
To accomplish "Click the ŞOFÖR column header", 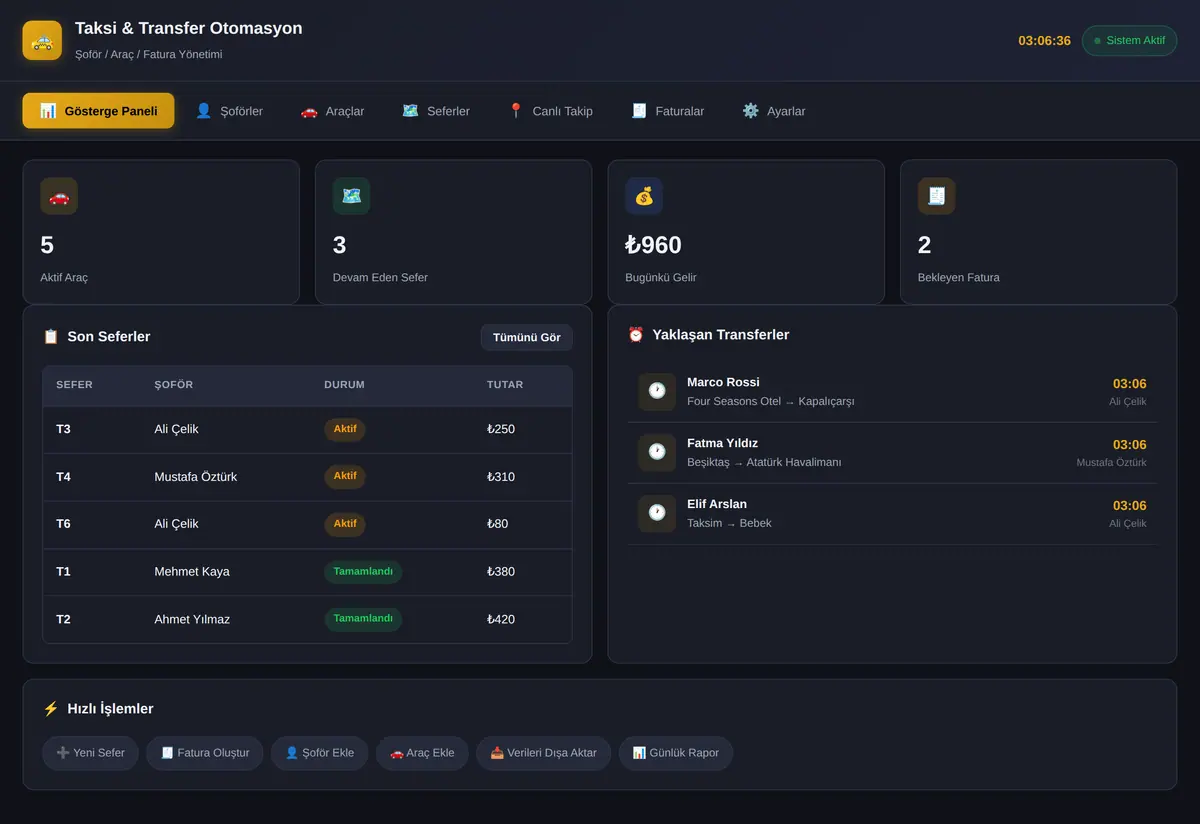I will pos(174,385).
